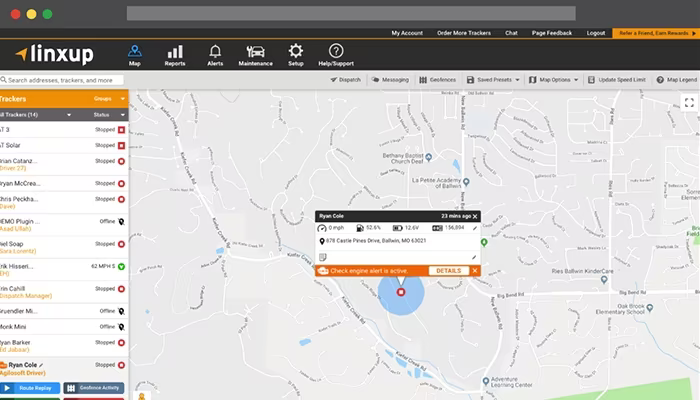The width and height of the screenshot is (700, 400).
Task: Click the green marker near popup edge
Action: point(484,242)
